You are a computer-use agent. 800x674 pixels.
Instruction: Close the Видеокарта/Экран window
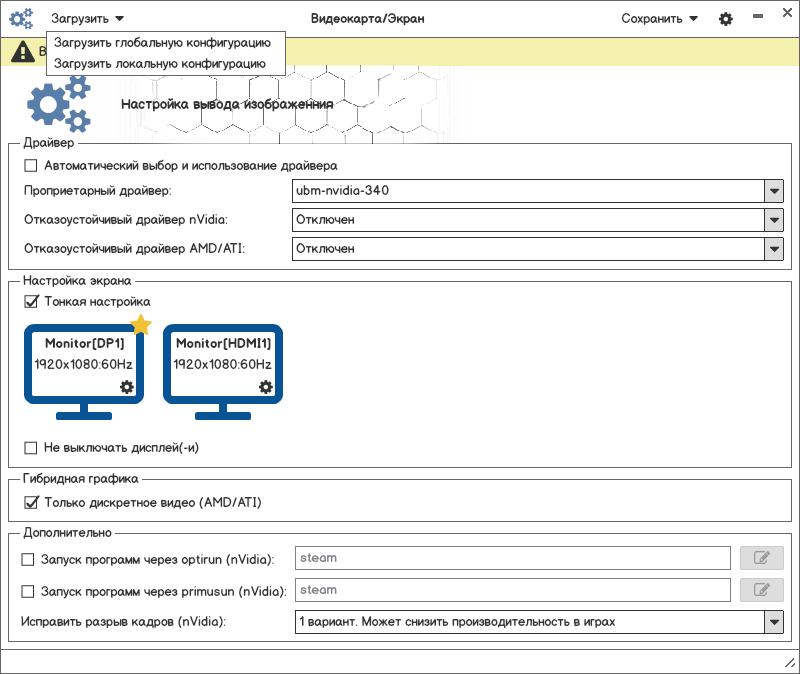[787, 13]
